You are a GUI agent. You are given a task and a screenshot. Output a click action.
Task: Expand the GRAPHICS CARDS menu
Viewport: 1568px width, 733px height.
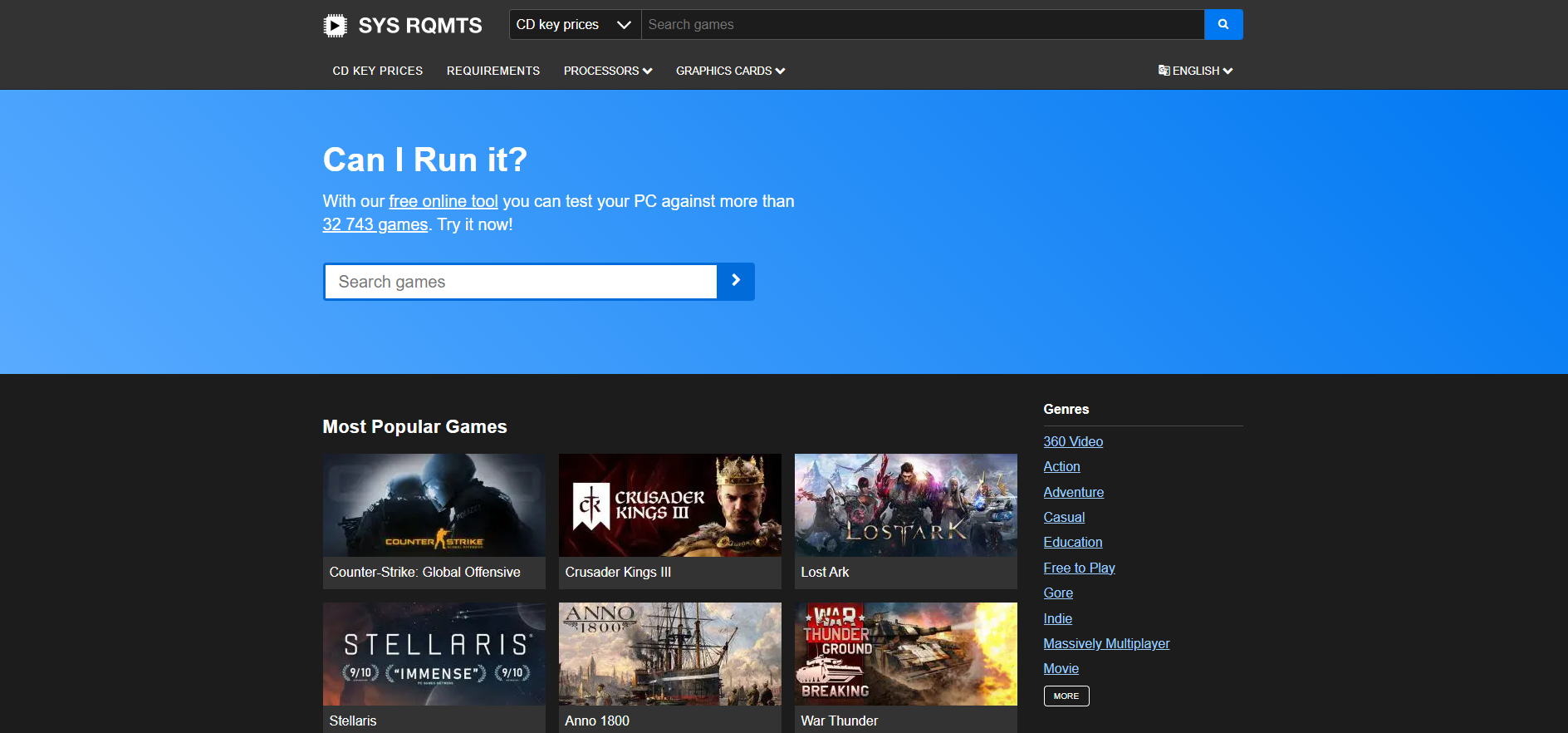point(730,71)
